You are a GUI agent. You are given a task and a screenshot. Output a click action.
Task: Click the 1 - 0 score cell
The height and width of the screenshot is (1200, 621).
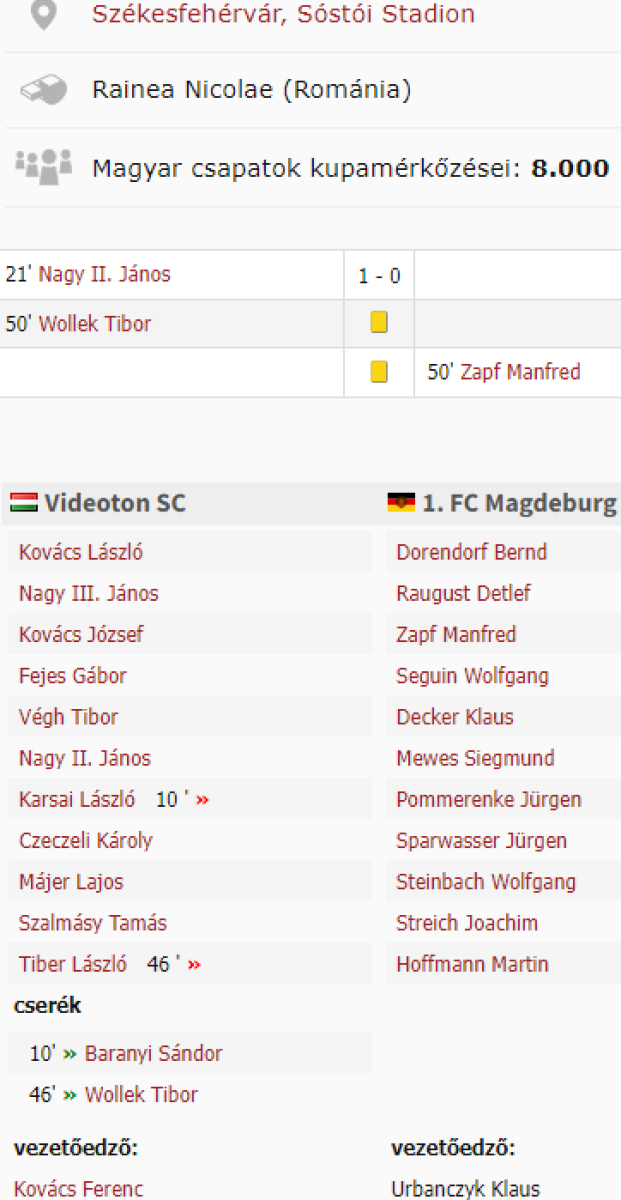[379, 275]
